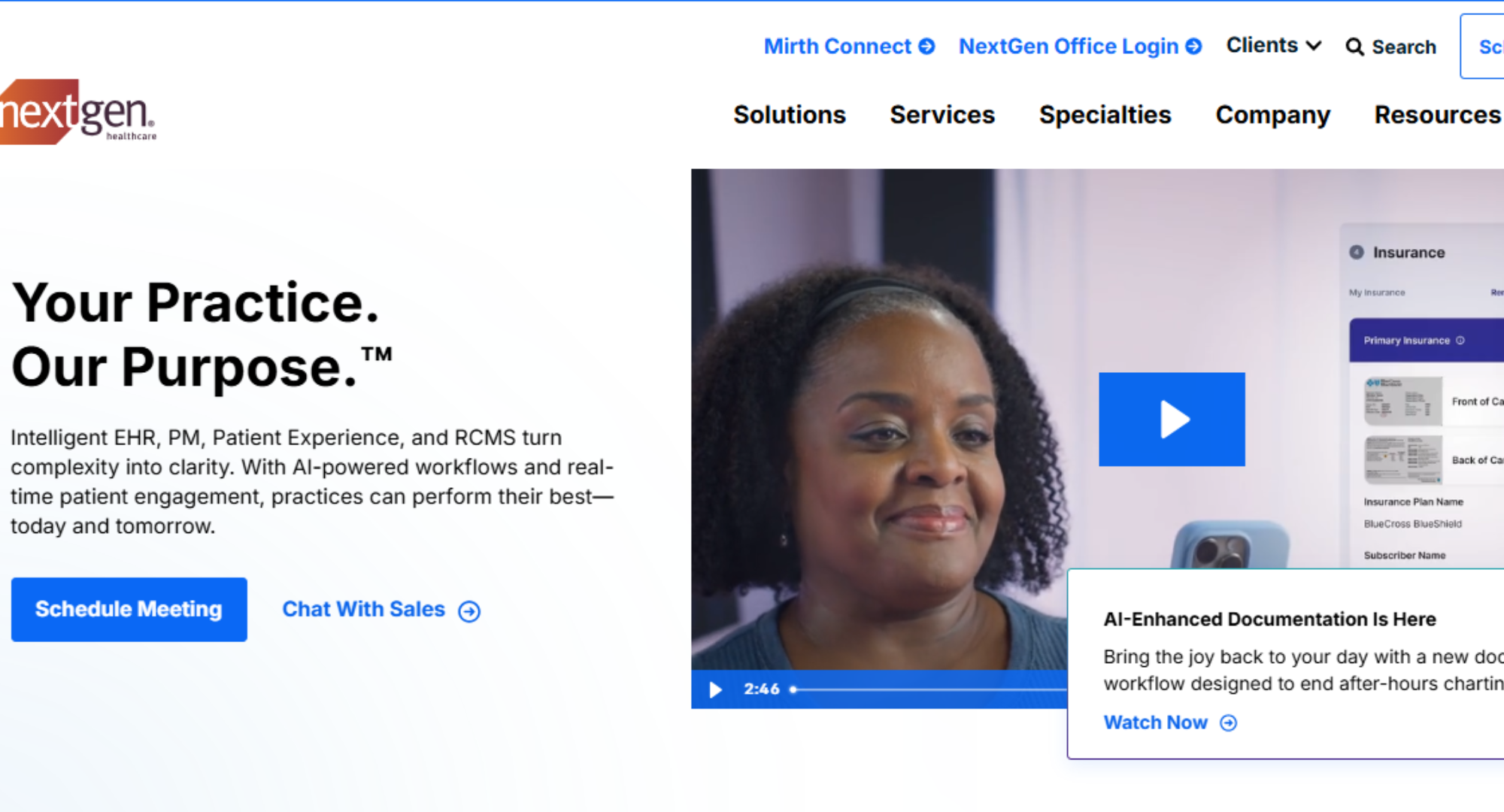The image size is (1504, 812).
Task: Follow the Watch Now link
Action: 1156,723
